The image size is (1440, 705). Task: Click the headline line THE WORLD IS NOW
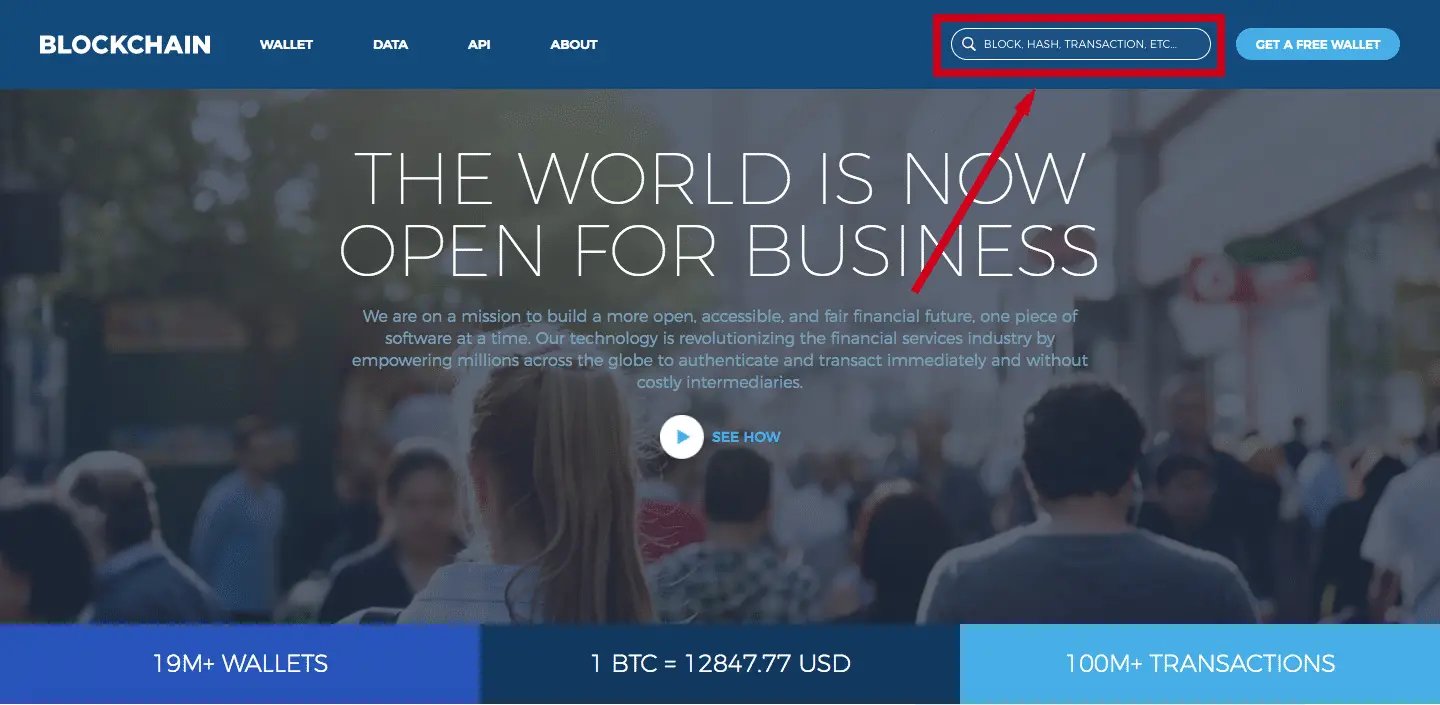pyautogui.click(x=720, y=178)
